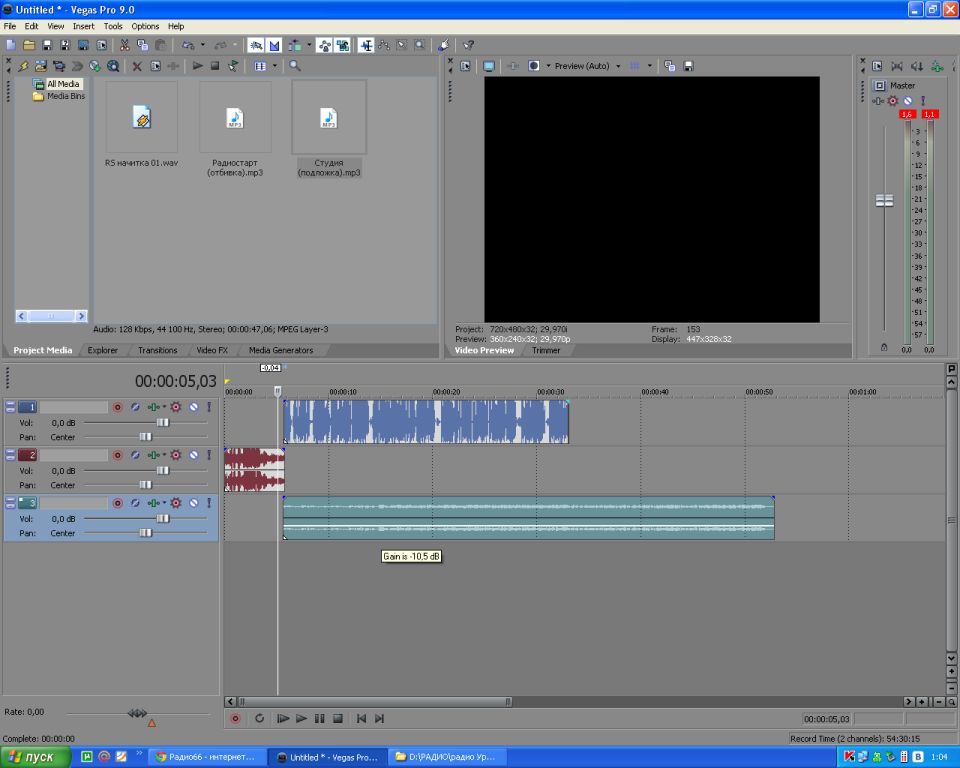Switch to the Trimmer tab
Viewport: 960px width, 768px height.
coord(546,350)
